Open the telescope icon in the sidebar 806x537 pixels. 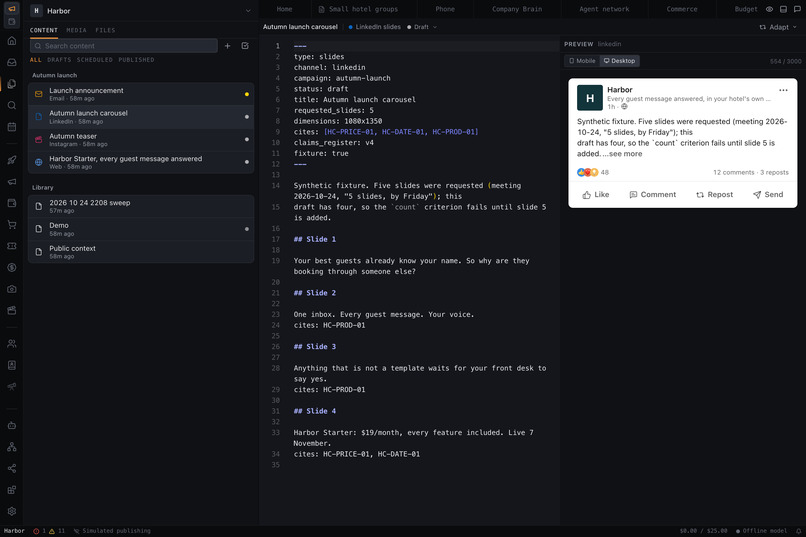tap(12, 387)
